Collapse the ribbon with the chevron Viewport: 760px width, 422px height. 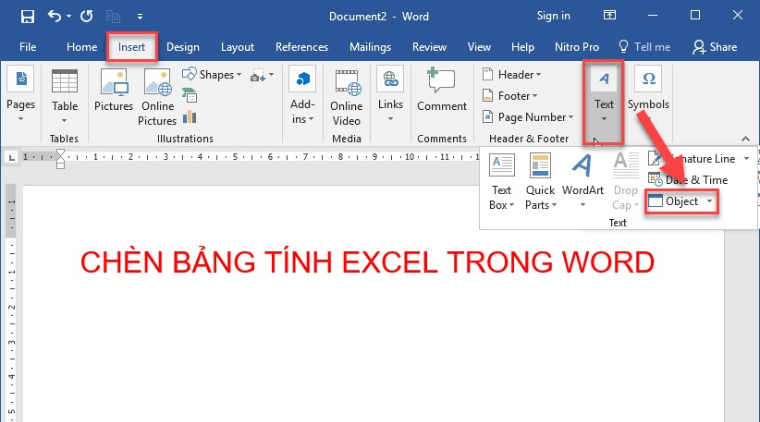745,139
